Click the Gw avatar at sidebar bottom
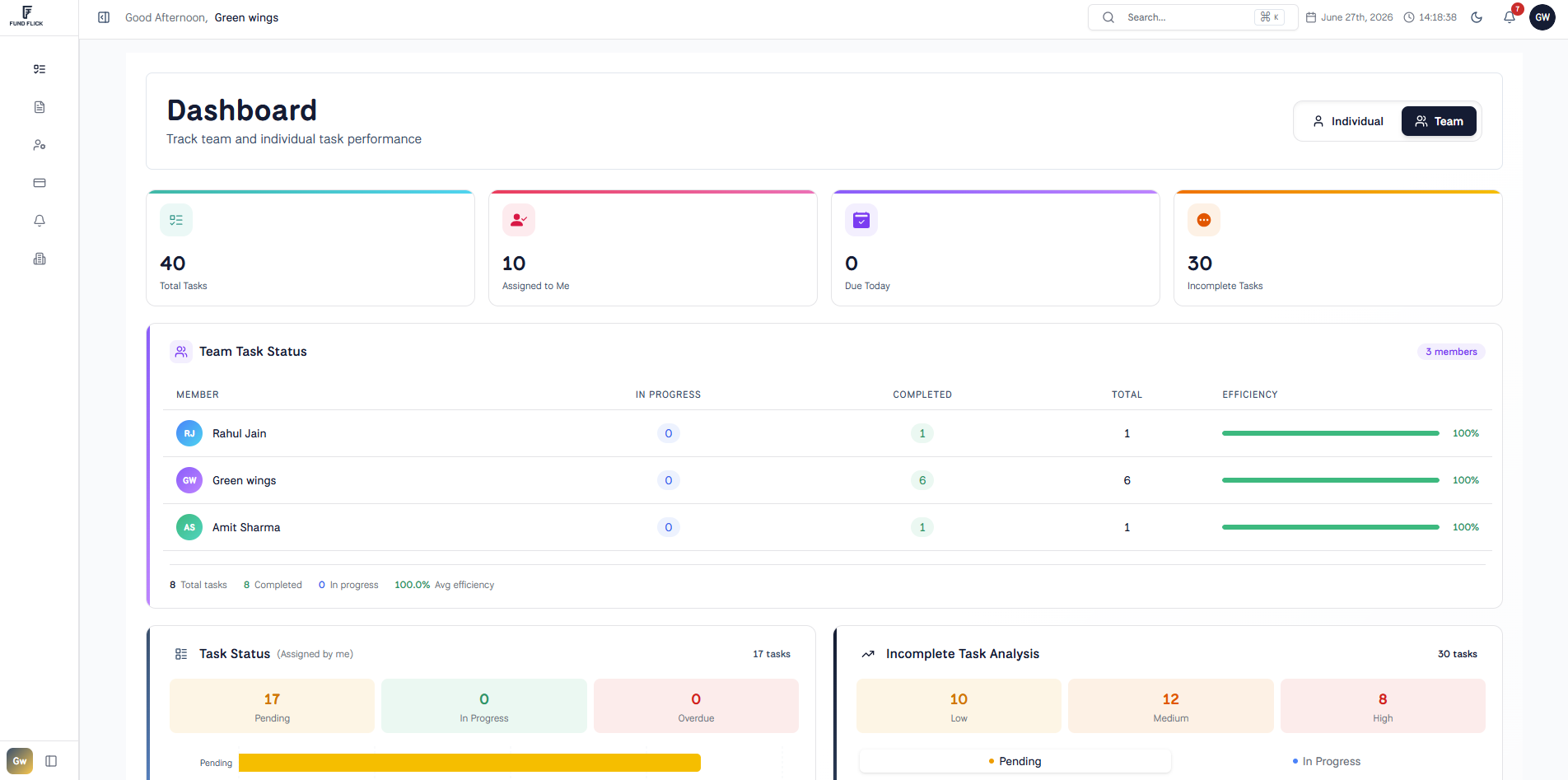Viewport: 1568px width, 780px height. 20,761
